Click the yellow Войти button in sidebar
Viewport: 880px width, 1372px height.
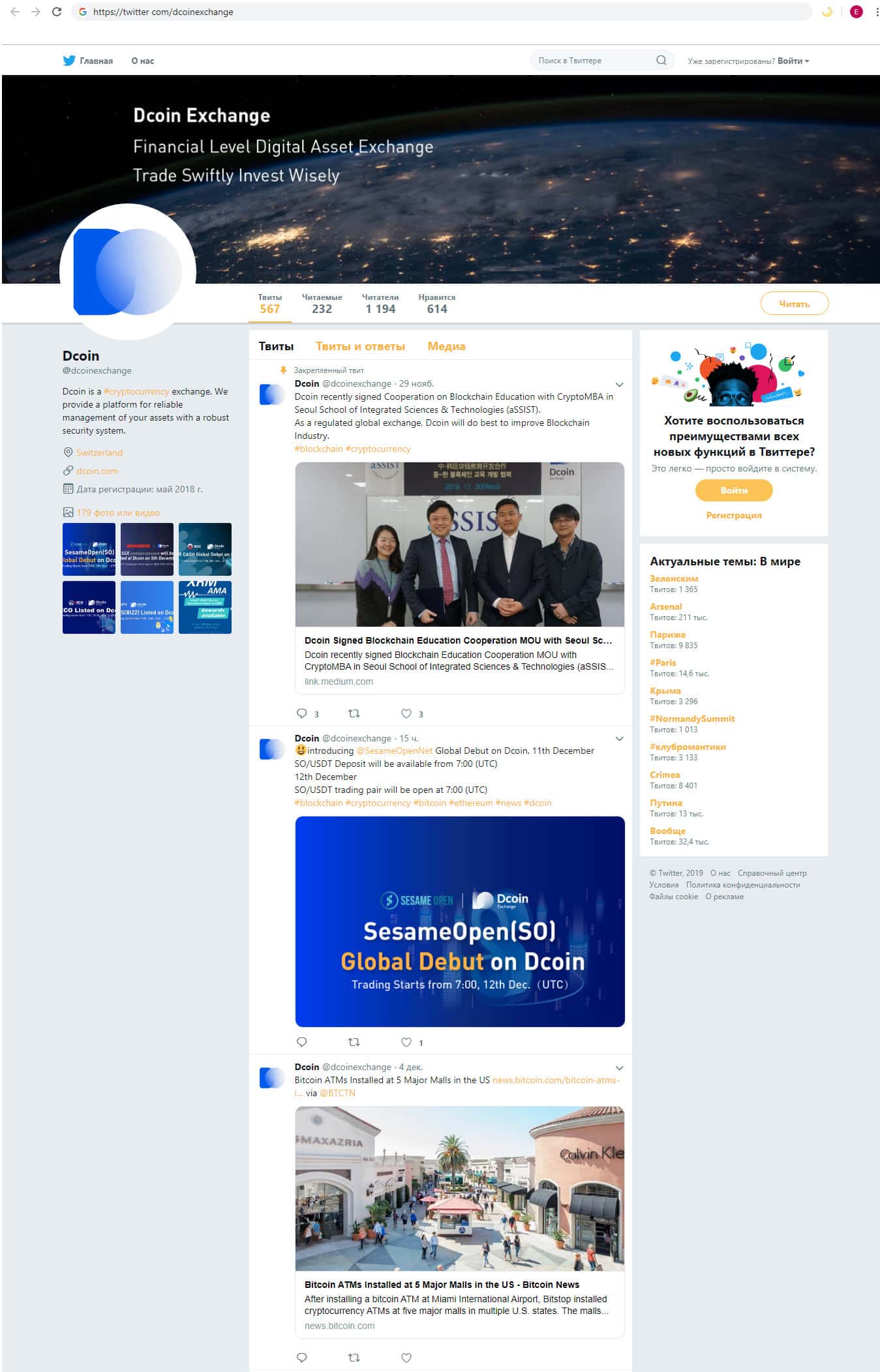(x=734, y=490)
